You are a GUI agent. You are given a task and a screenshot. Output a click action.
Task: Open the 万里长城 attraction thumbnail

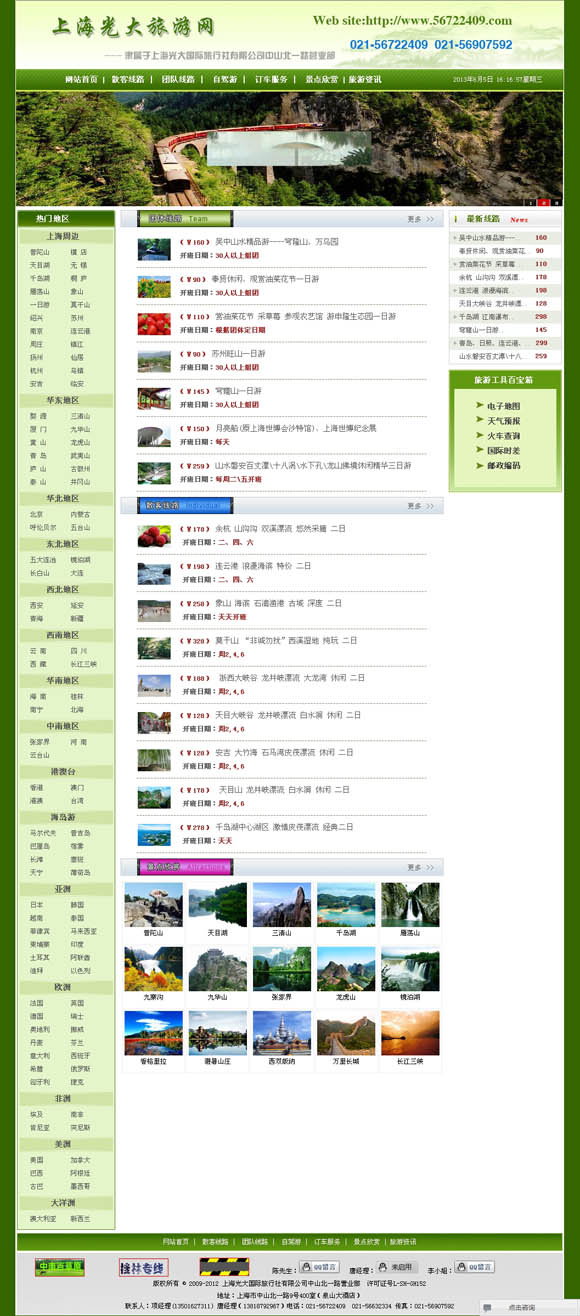click(346, 1033)
